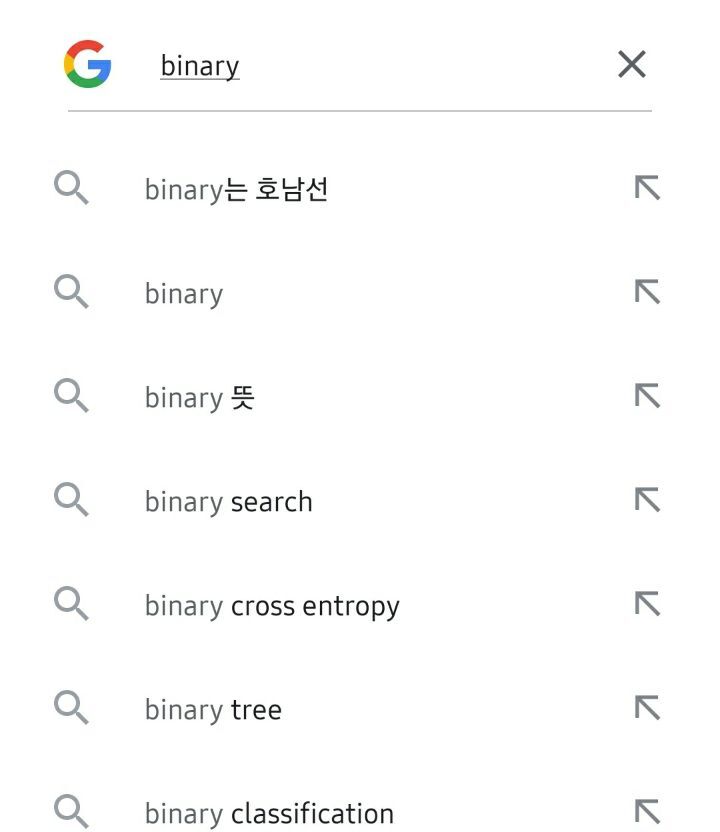
Task: Select the "binary 뜻" suggestion
Action: 200,398
